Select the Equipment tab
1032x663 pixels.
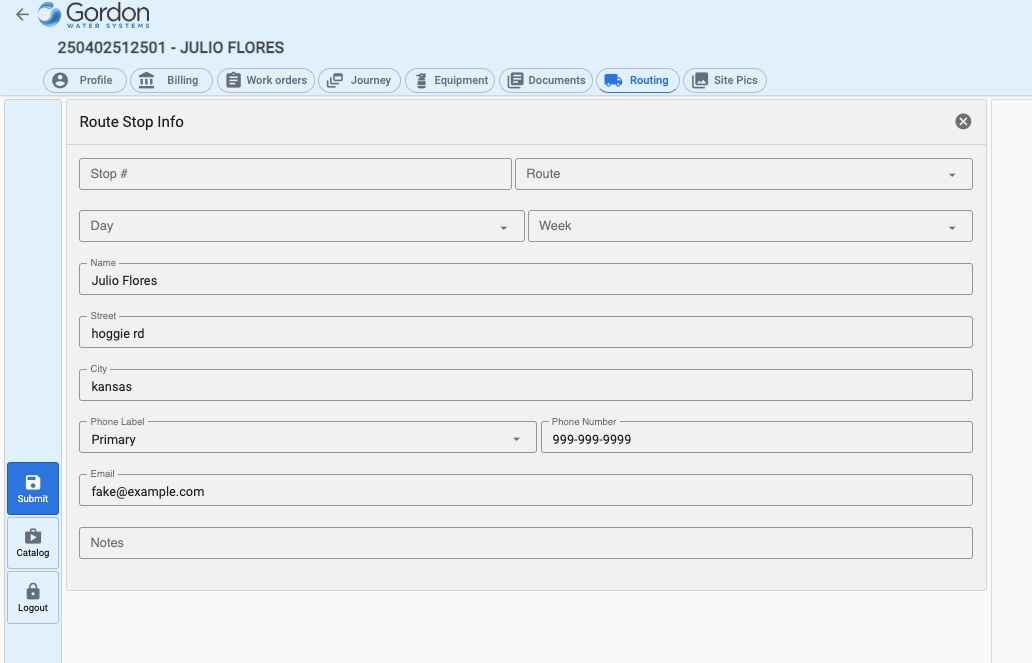[450, 80]
